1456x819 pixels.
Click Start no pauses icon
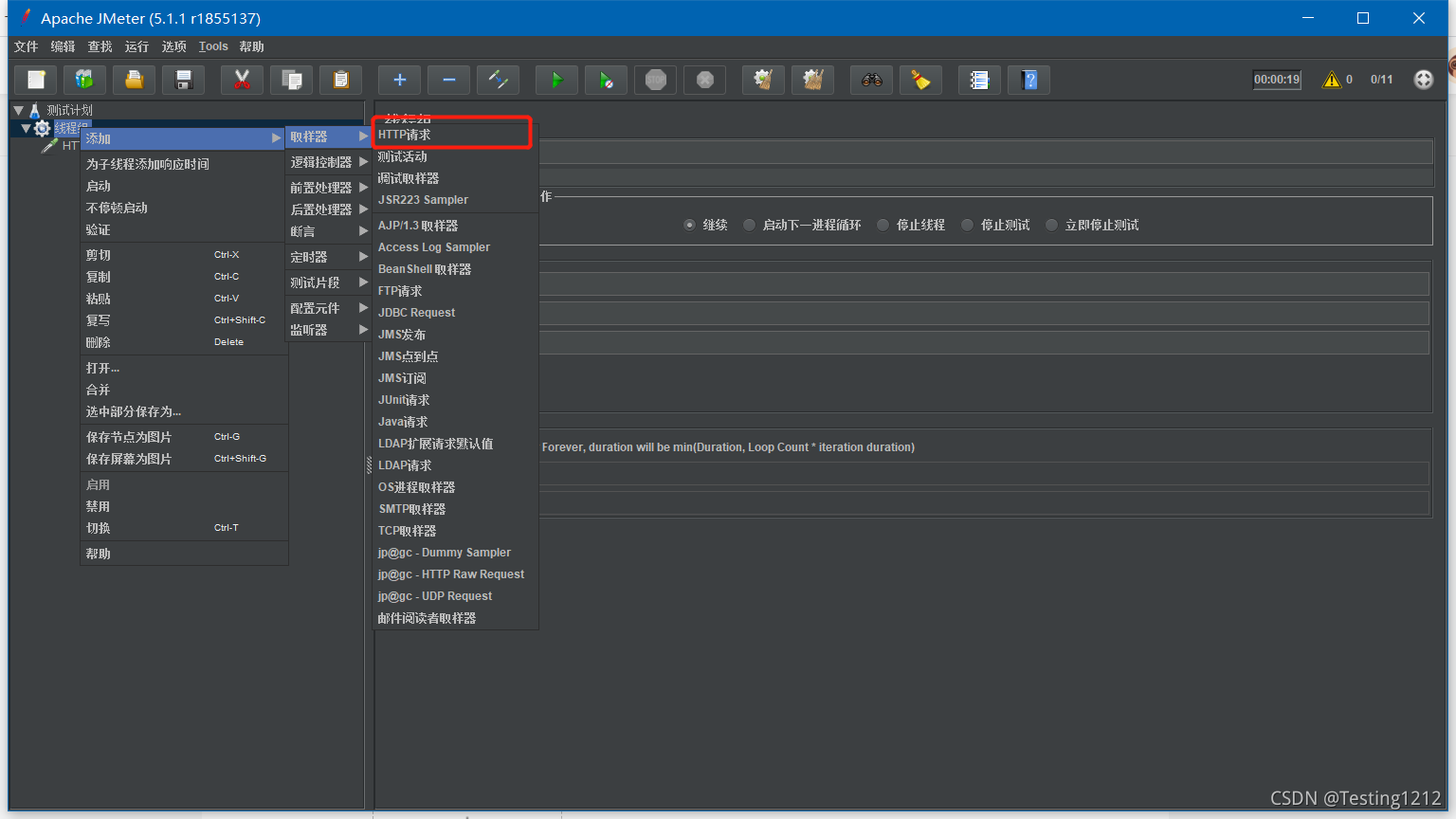coord(607,80)
